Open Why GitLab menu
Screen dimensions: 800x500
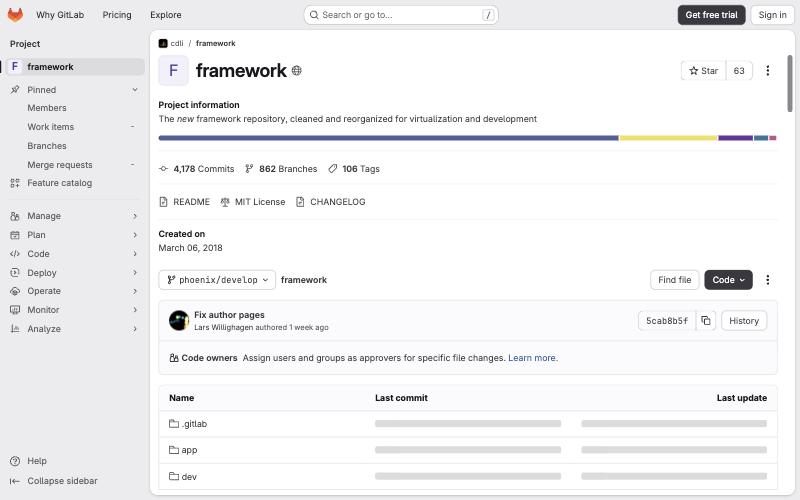click(x=60, y=15)
